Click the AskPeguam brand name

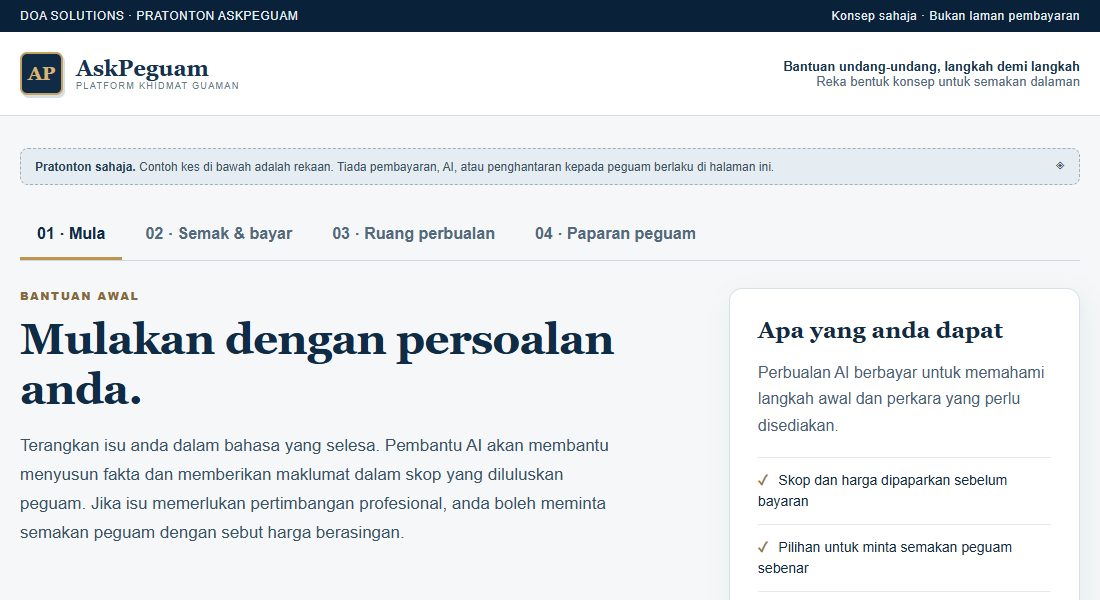142,68
